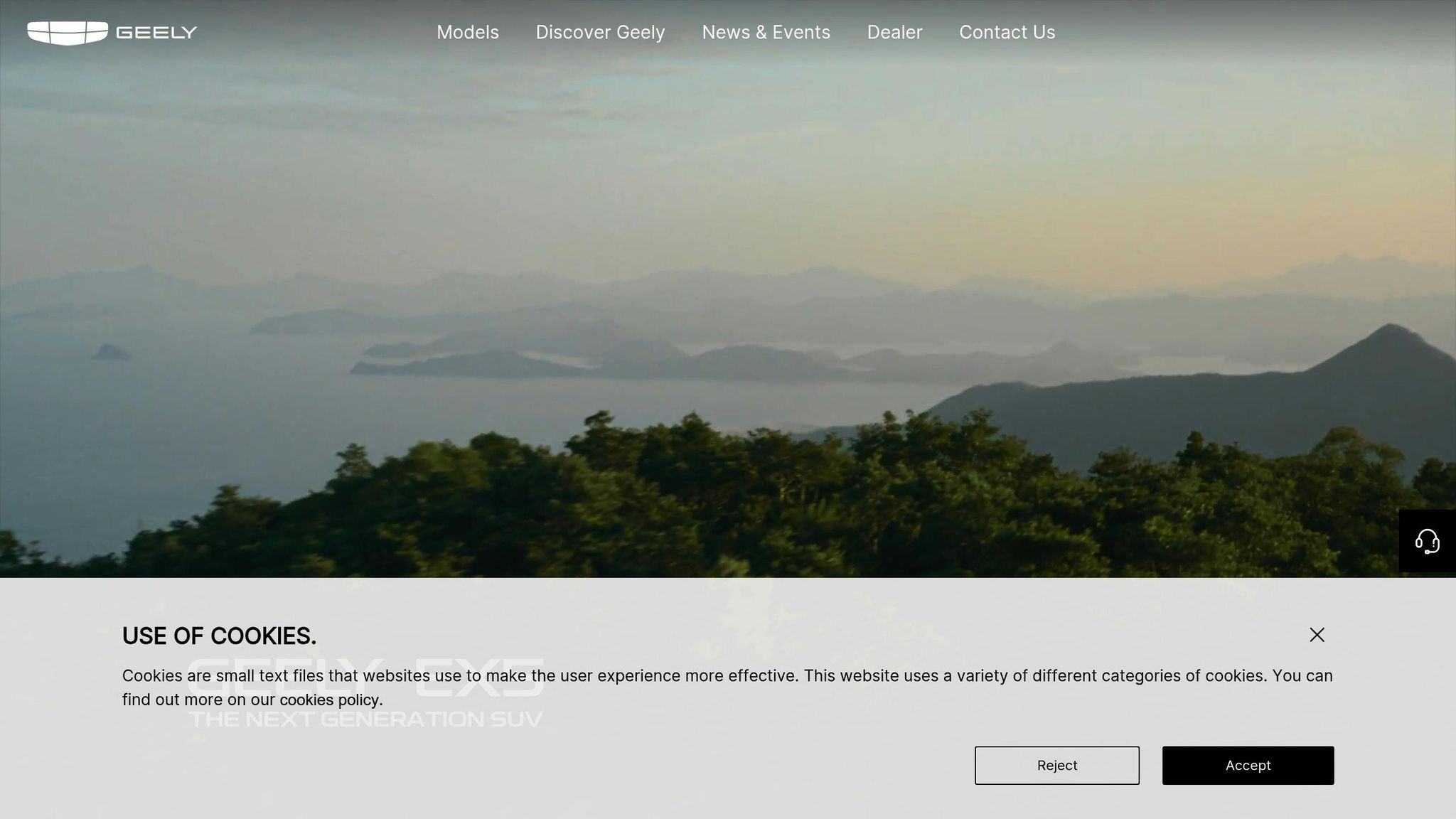Click the 'USE OF COOKIES.' heading
This screenshot has width=1456, height=819.
point(219,636)
